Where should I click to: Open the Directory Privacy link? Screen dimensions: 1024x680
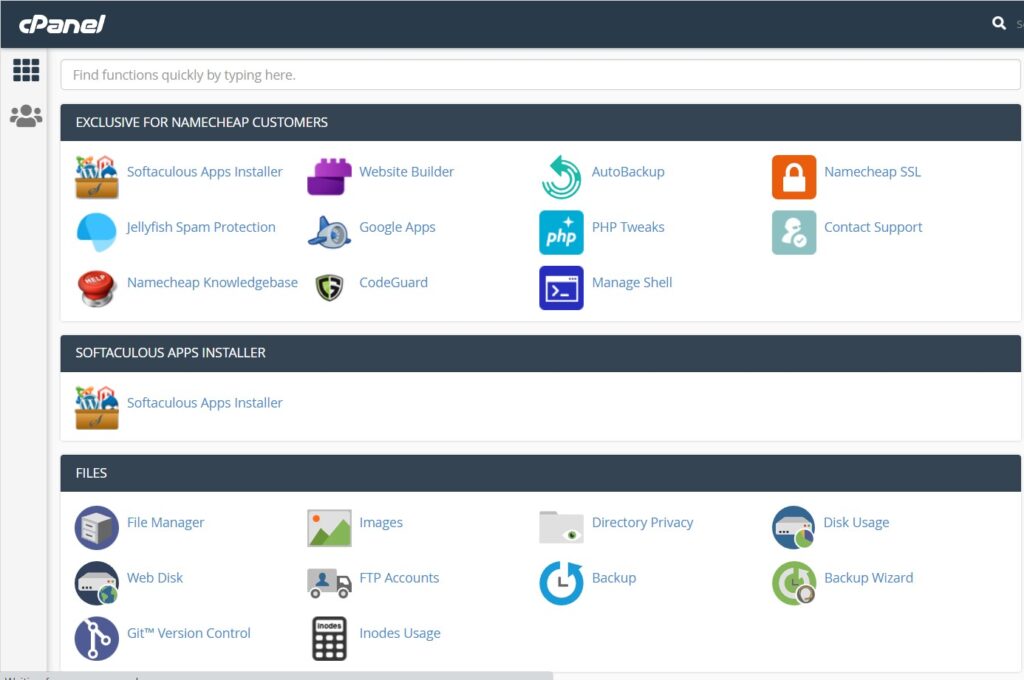click(642, 523)
